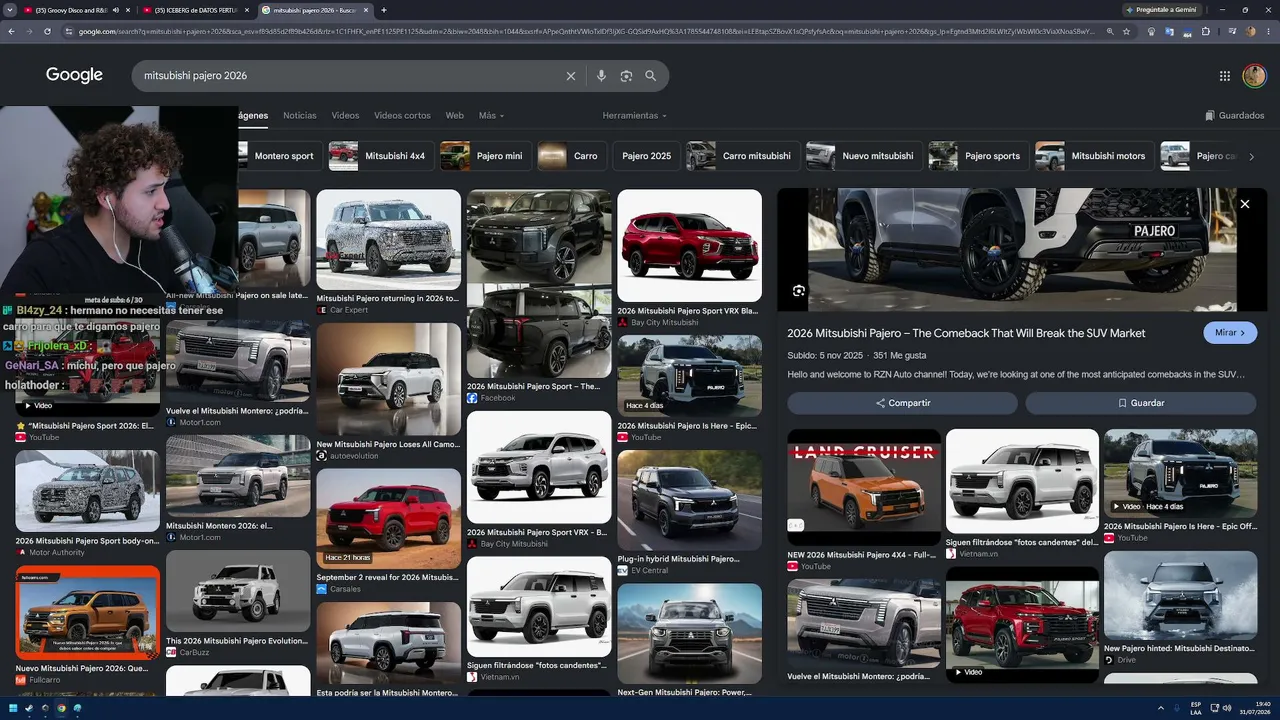This screenshot has height=720, width=1280.
Task: Close the mitsubishi pajero 2026 browser tab
Action: pos(366,10)
